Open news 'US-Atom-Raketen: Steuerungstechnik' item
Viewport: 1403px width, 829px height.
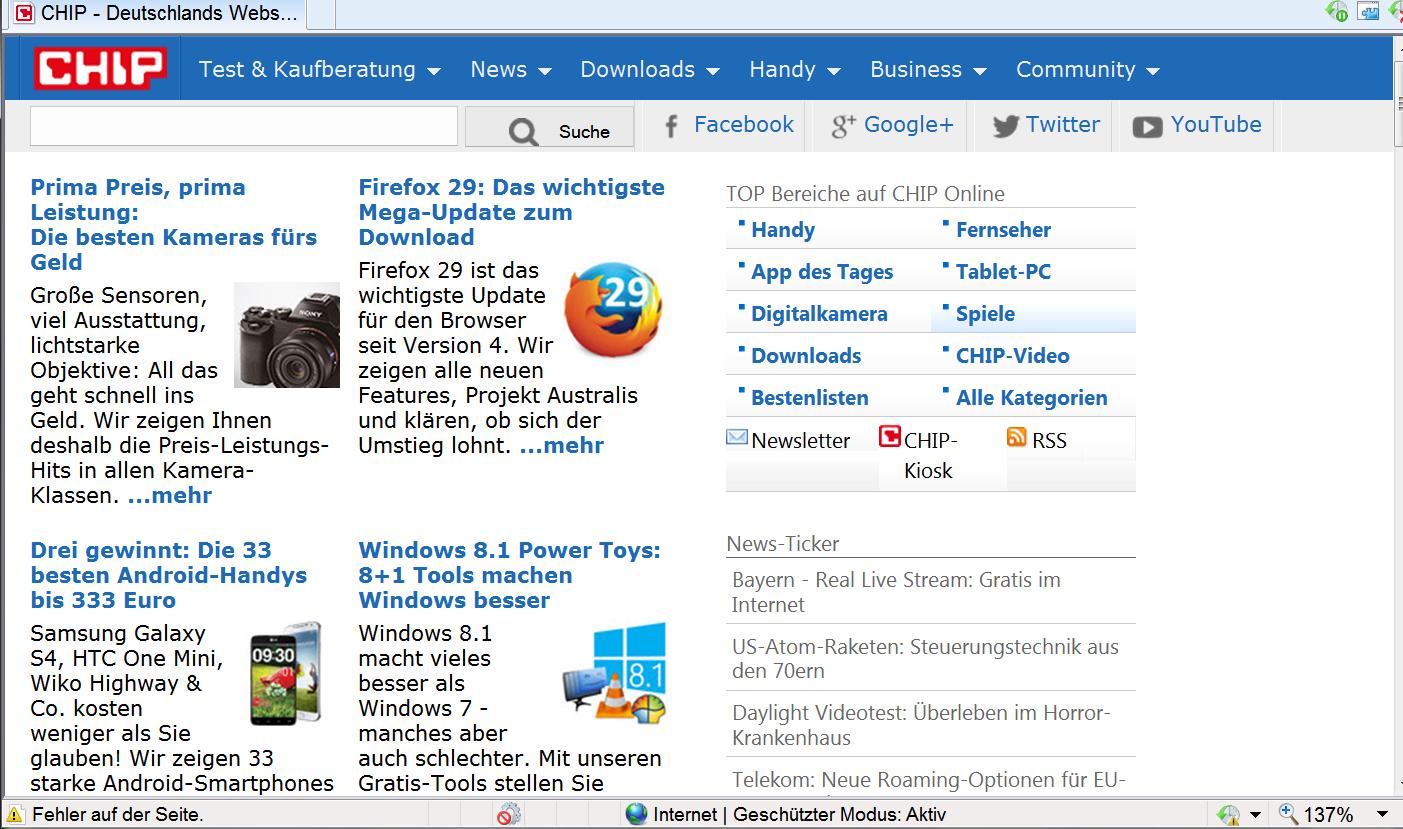click(925, 658)
